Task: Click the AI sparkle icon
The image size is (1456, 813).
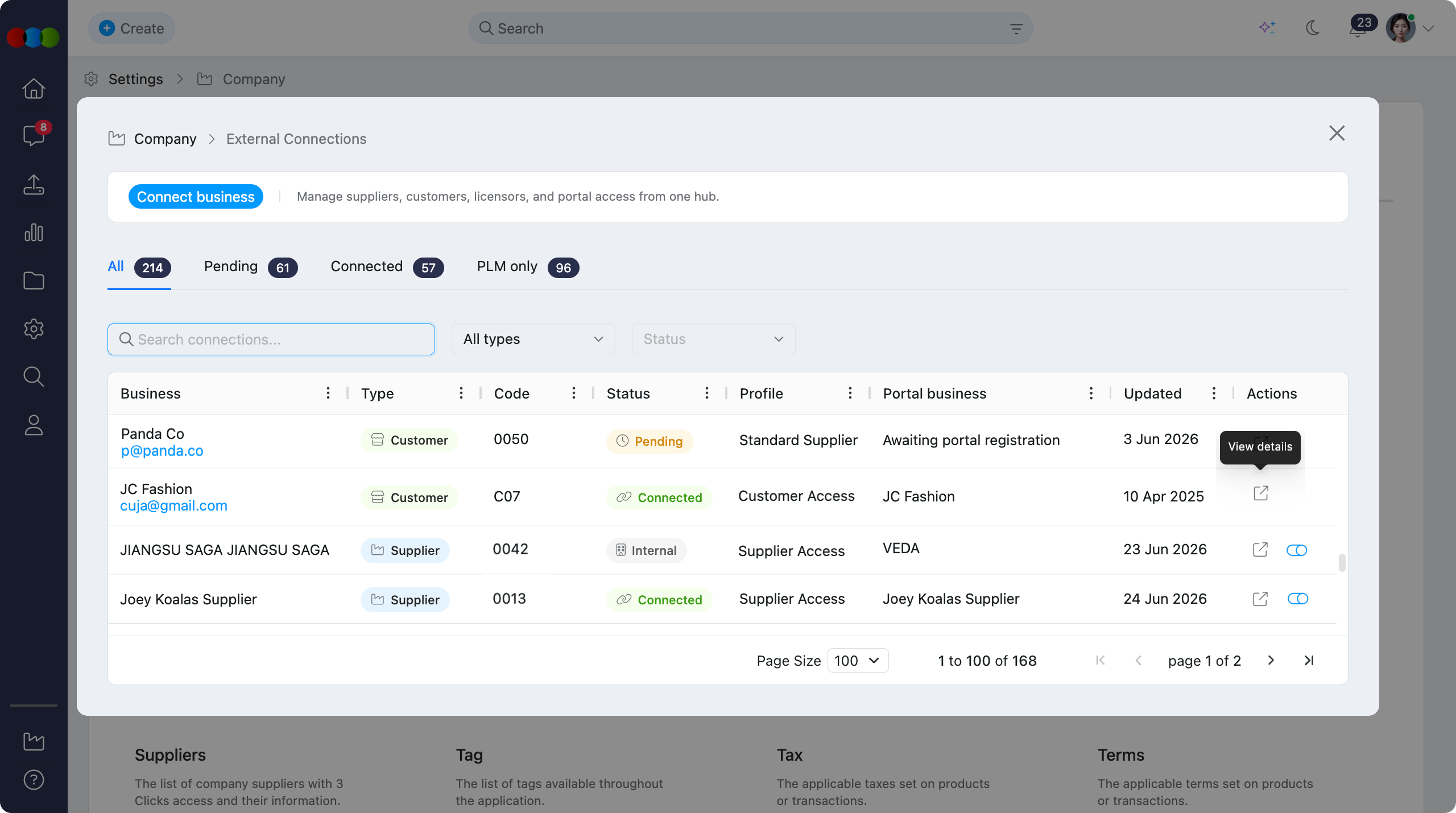Action: tap(1267, 28)
